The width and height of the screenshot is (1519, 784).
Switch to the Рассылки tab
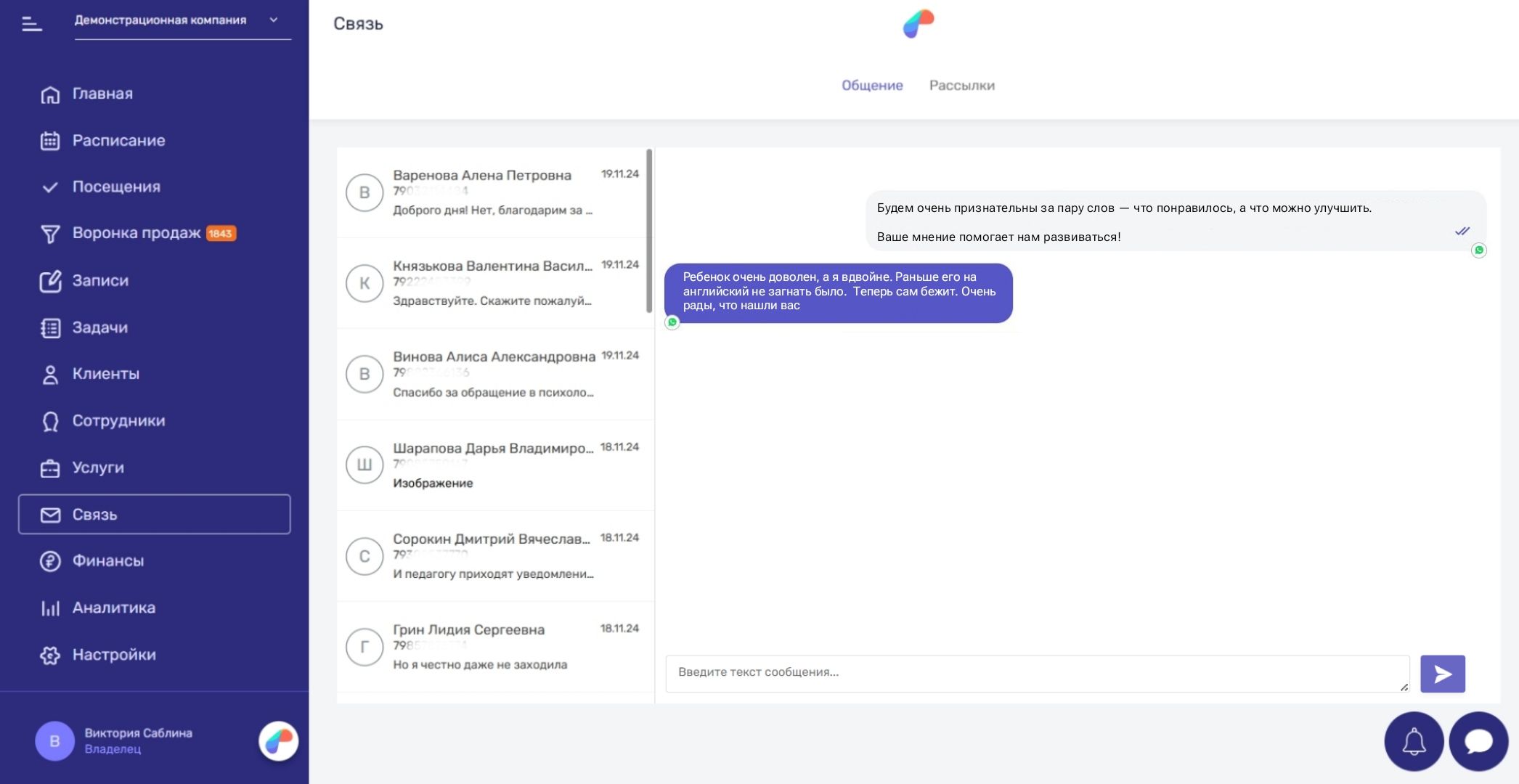coord(961,86)
